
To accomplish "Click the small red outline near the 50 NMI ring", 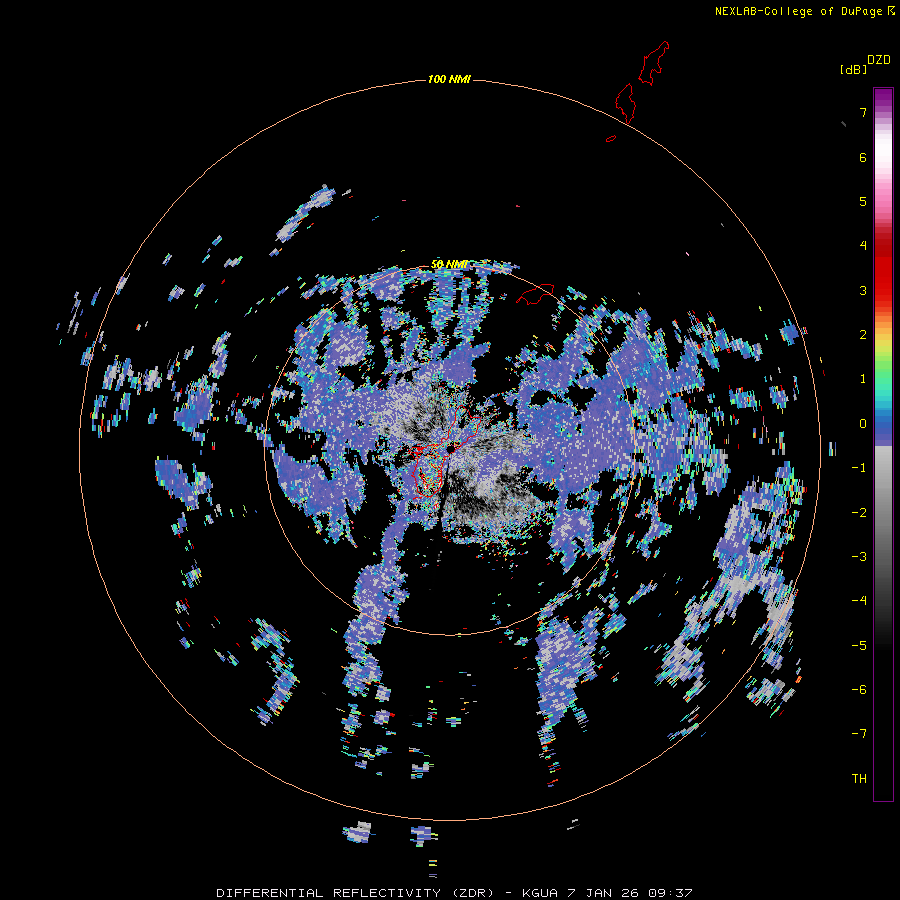I will tap(535, 294).
